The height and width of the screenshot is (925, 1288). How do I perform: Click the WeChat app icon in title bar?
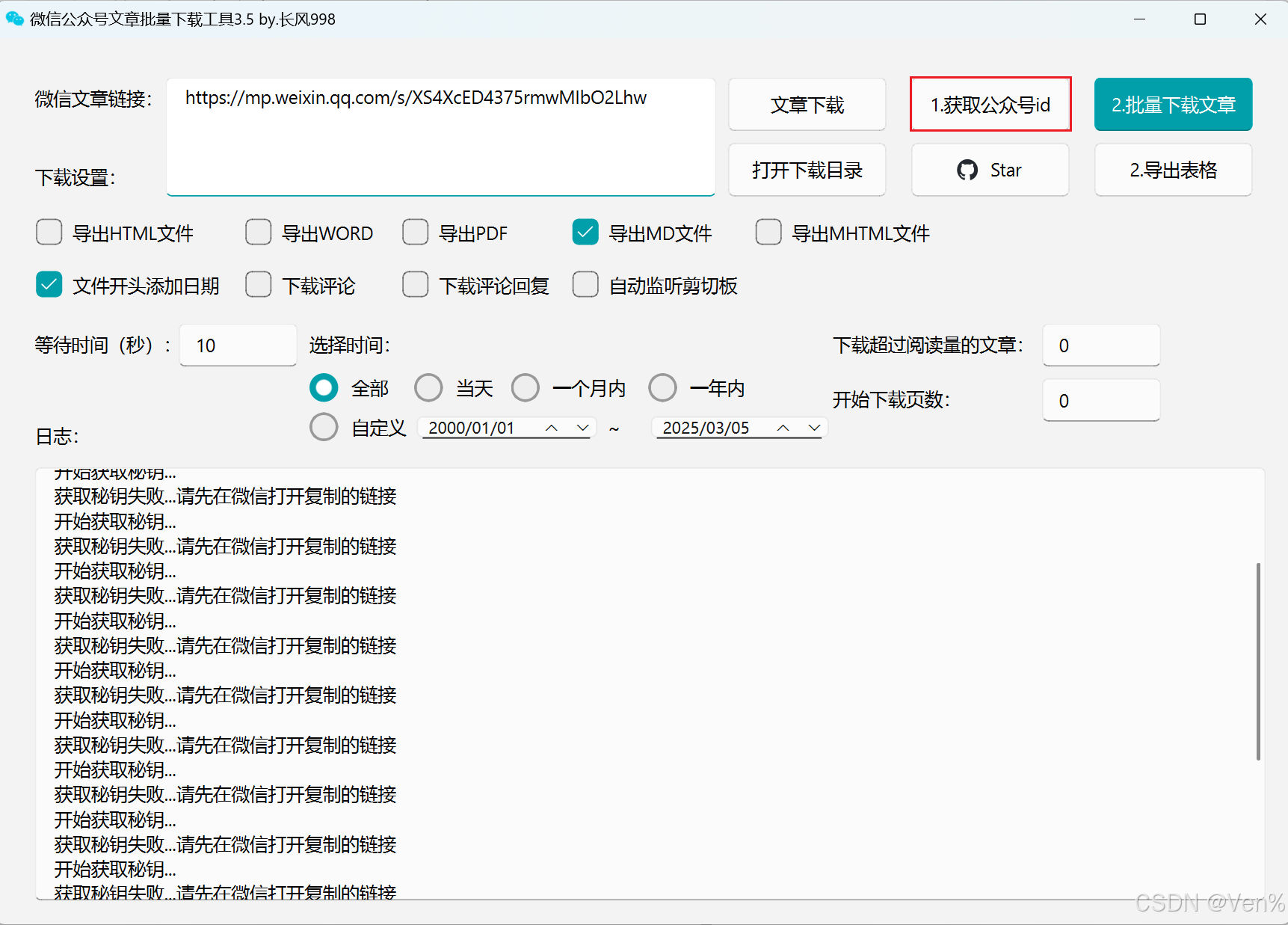[15, 19]
